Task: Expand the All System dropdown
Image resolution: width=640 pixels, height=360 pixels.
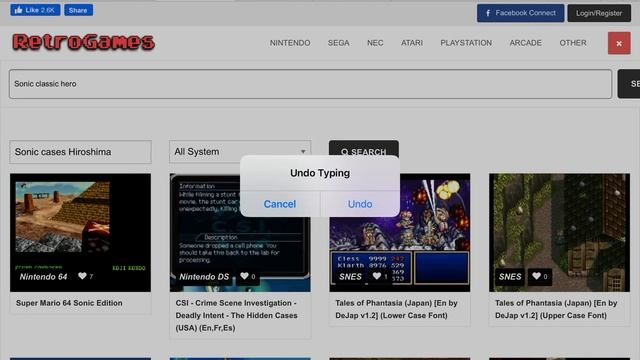Action: click(x=240, y=152)
